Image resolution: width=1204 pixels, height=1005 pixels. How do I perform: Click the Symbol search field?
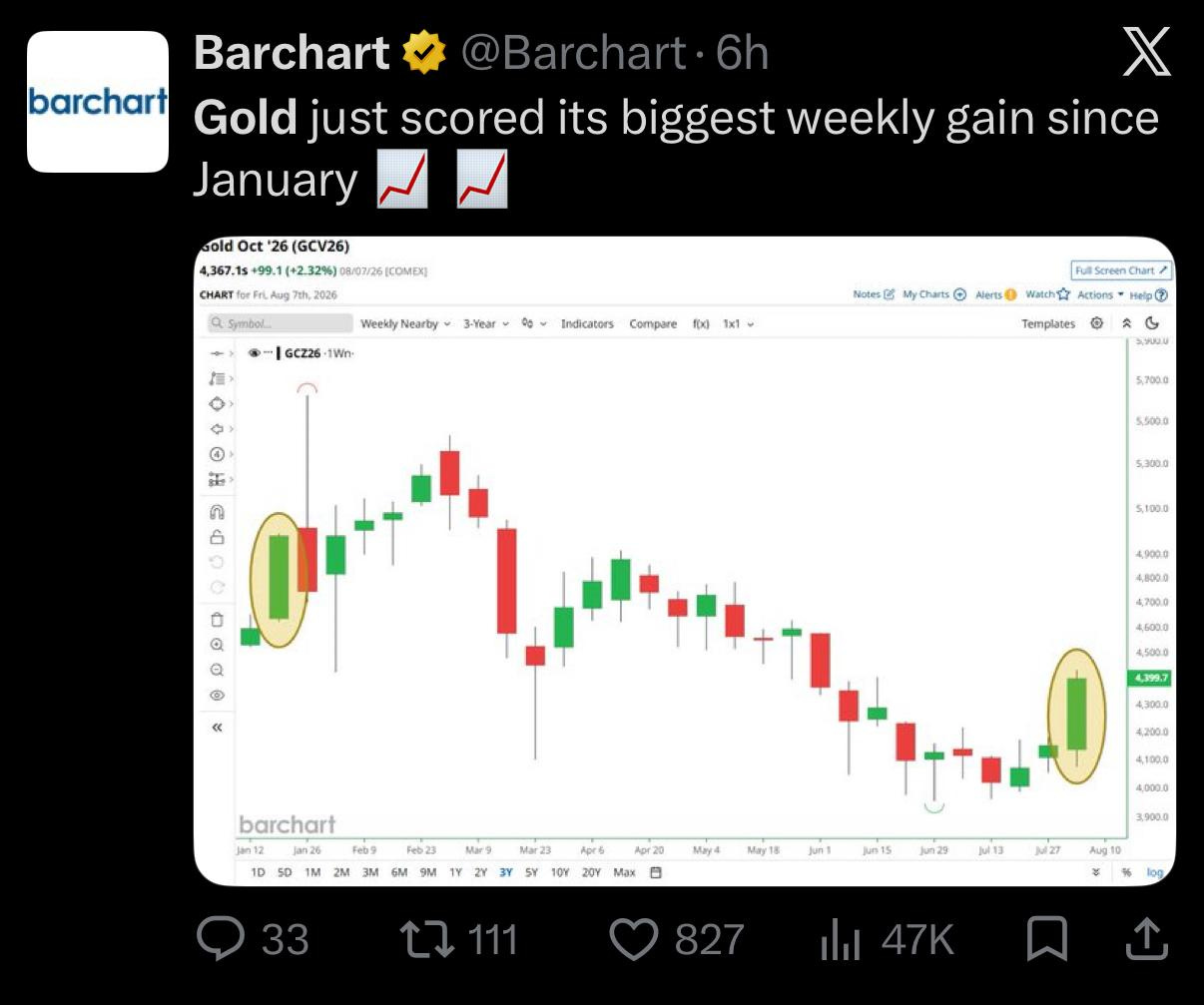point(281,323)
